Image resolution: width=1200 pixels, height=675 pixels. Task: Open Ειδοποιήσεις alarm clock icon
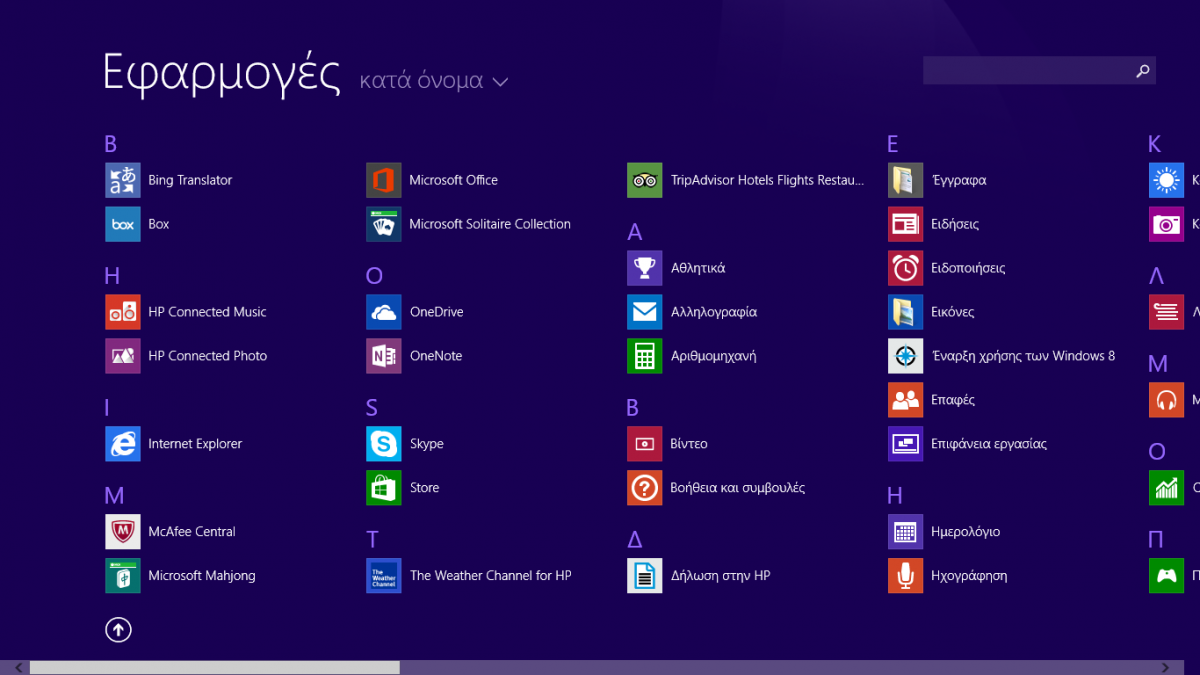click(906, 268)
